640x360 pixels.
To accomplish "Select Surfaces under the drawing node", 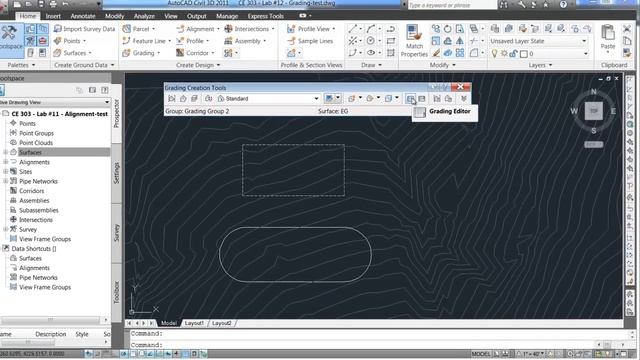I will click(30, 152).
